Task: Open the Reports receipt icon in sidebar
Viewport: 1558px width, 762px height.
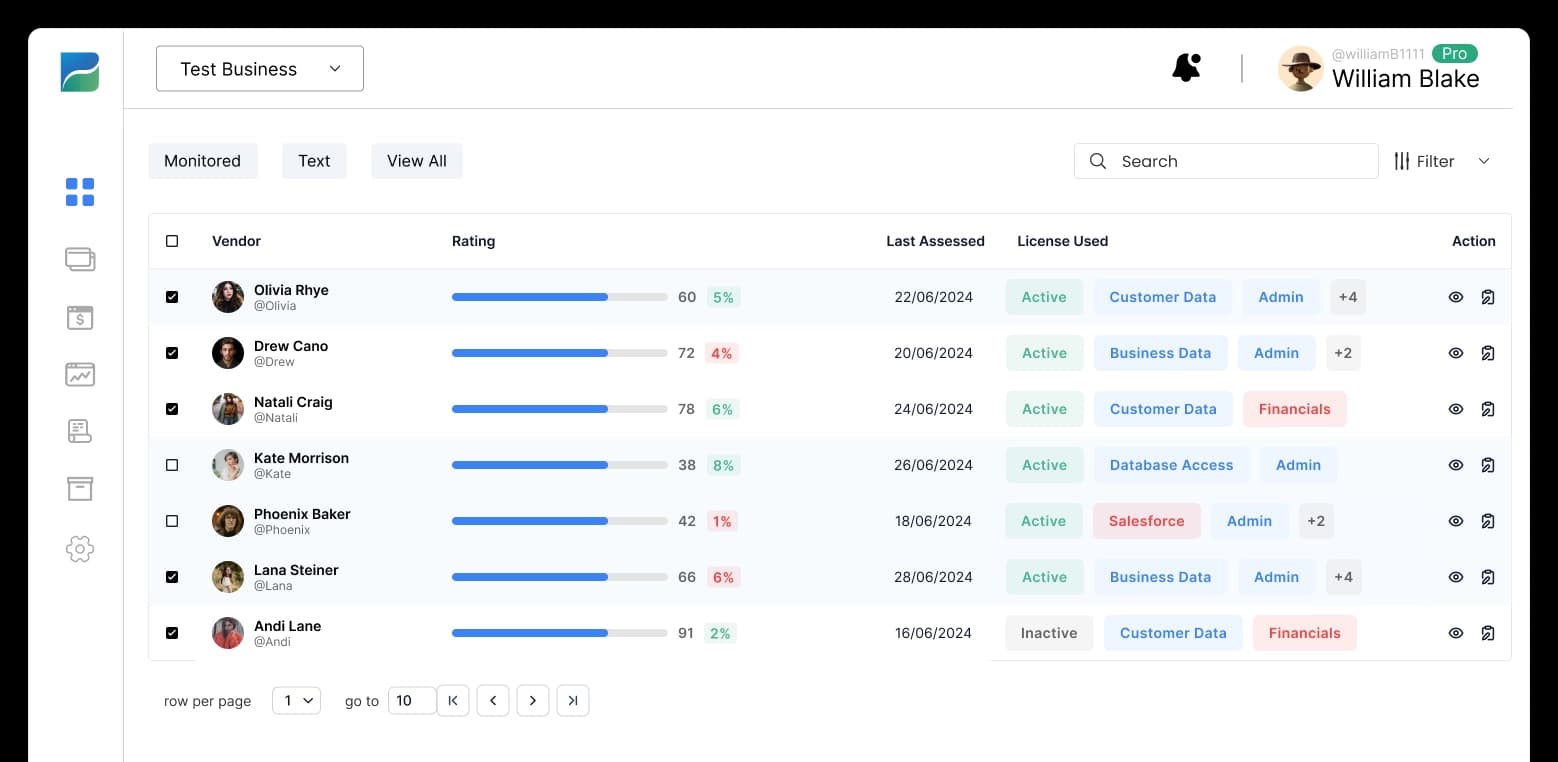Action: click(79, 431)
